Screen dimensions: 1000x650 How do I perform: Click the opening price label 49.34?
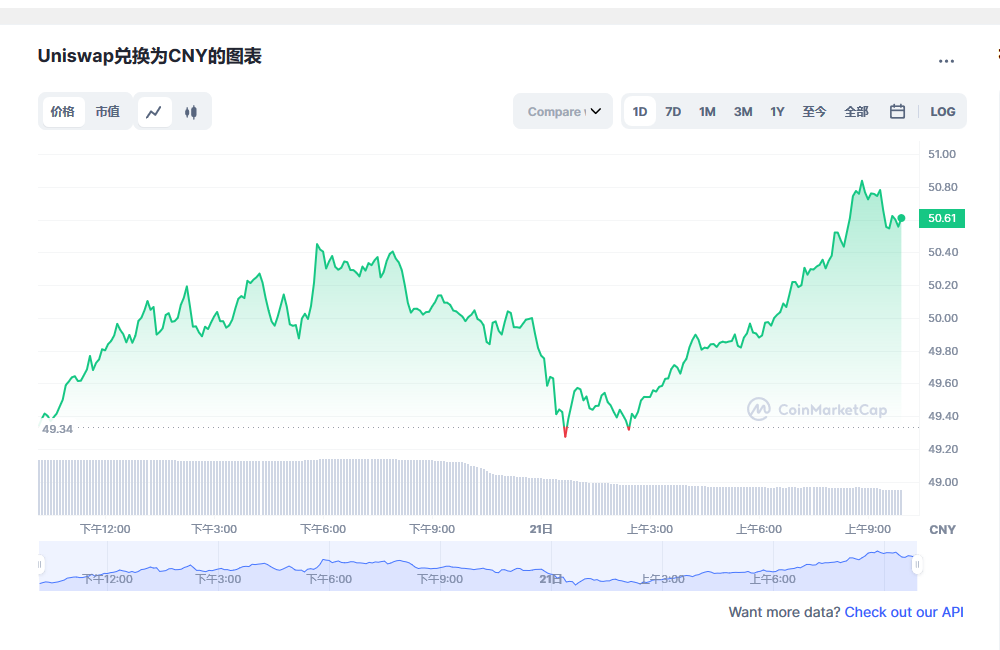click(57, 429)
